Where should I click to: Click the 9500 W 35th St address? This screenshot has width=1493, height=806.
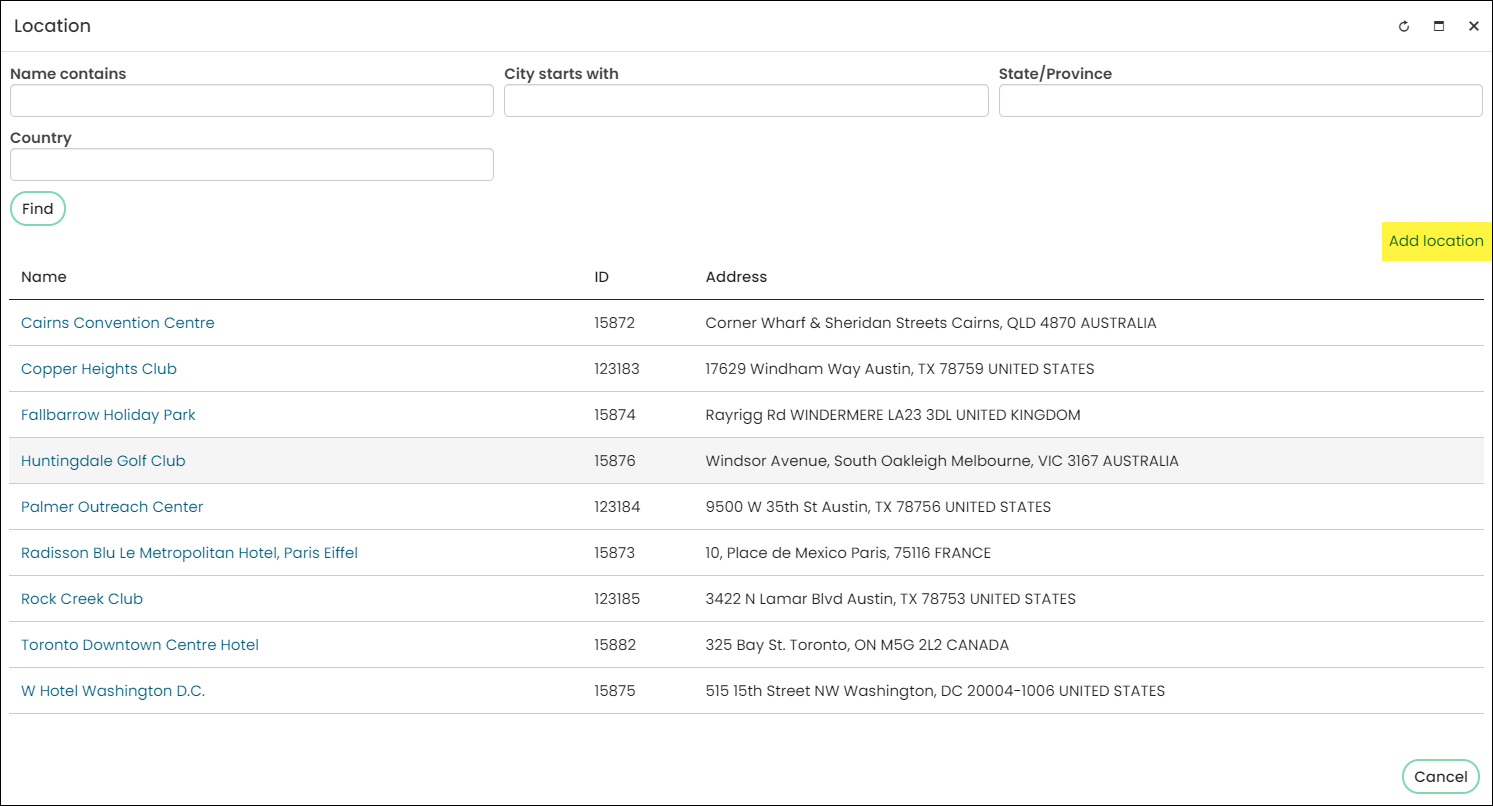[878, 507]
